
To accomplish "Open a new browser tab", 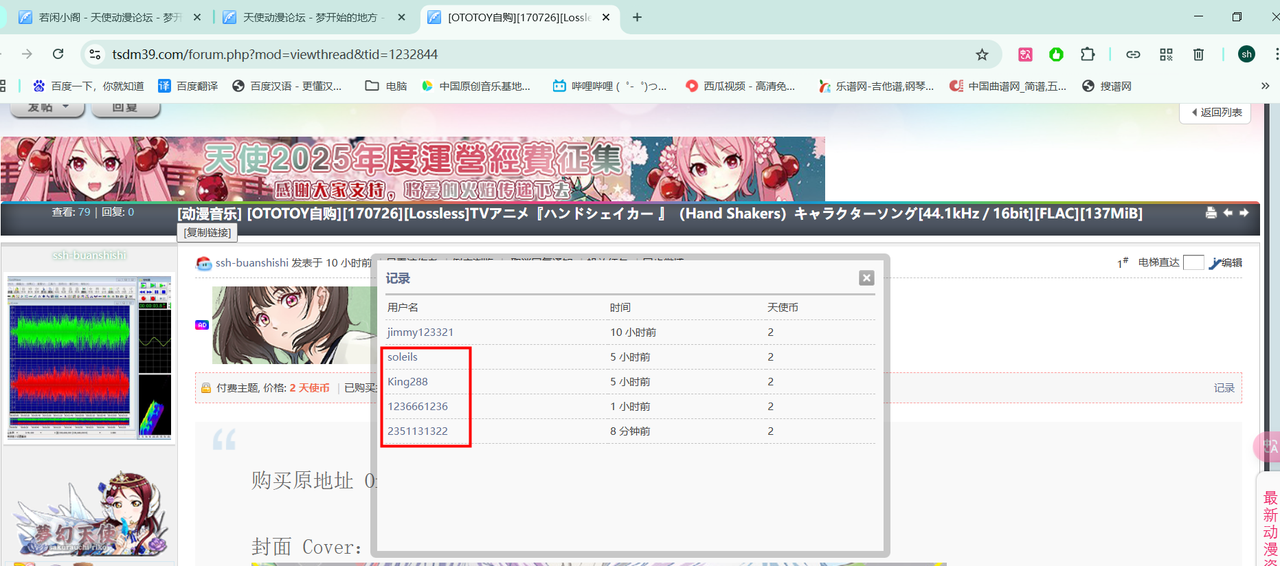I will [x=637, y=17].
